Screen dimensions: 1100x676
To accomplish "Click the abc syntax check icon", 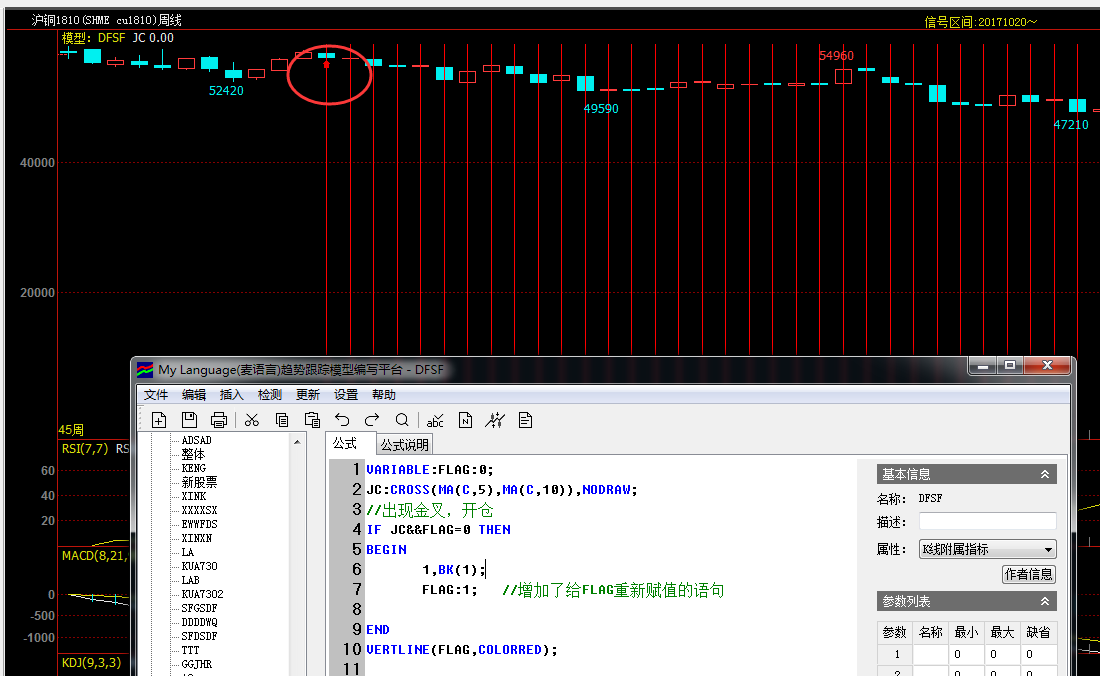I will click(435, 420).
